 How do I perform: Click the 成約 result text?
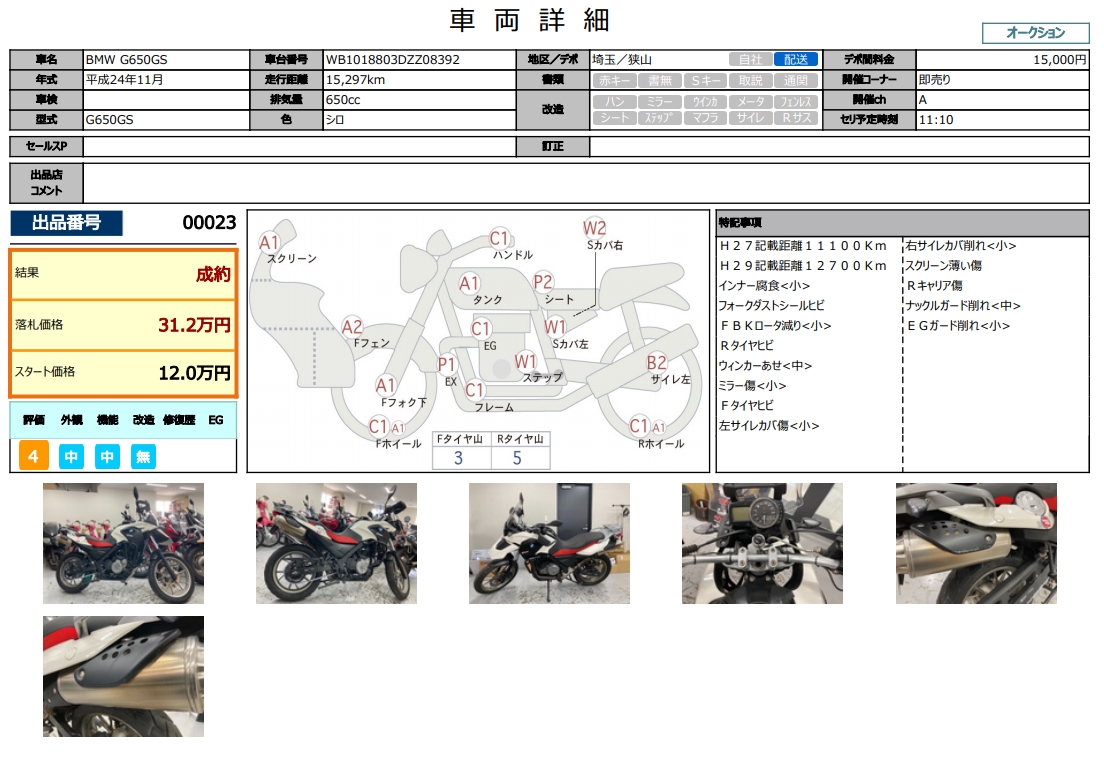point(213,274)
